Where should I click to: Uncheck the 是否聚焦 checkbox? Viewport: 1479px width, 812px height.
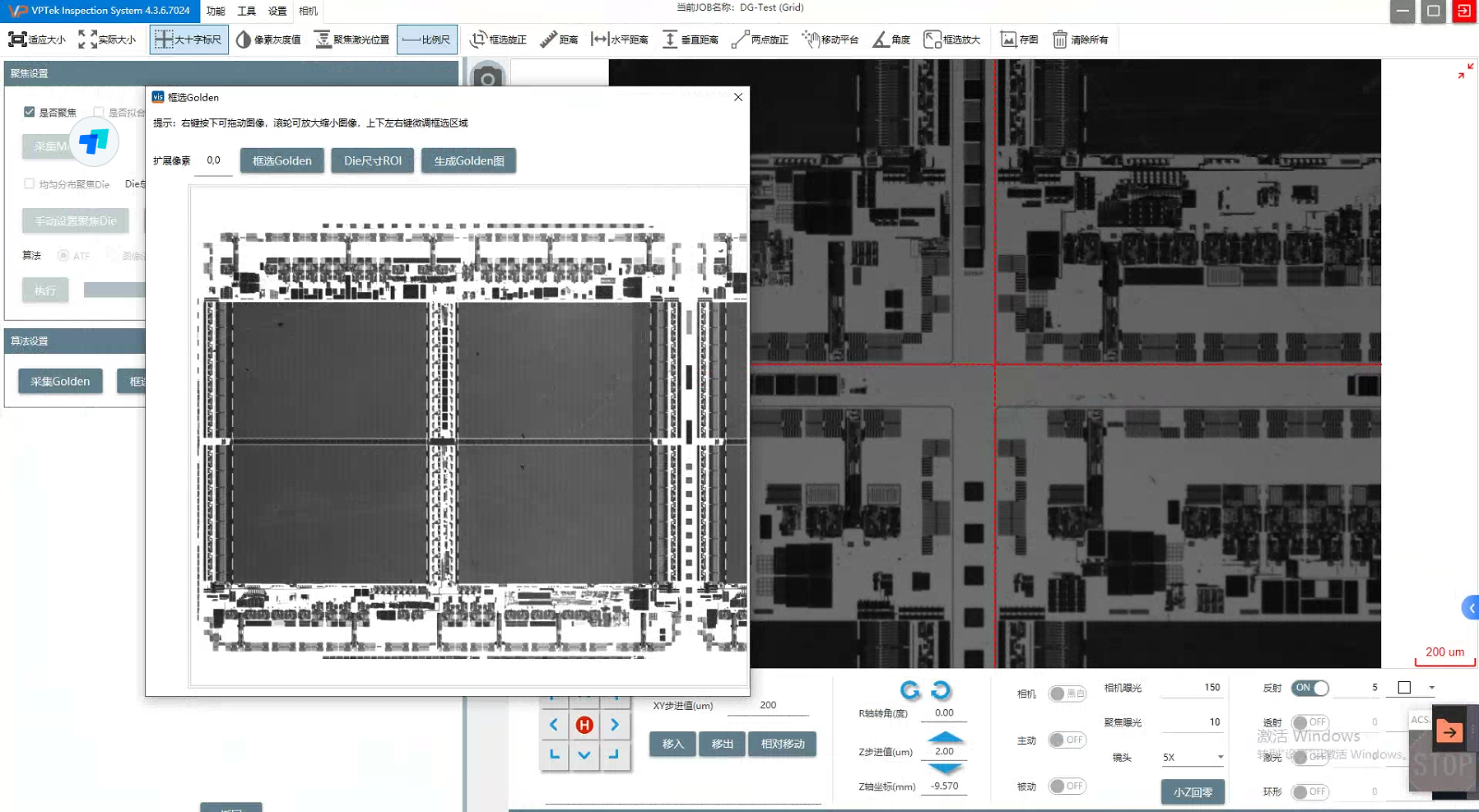[30, 112]
